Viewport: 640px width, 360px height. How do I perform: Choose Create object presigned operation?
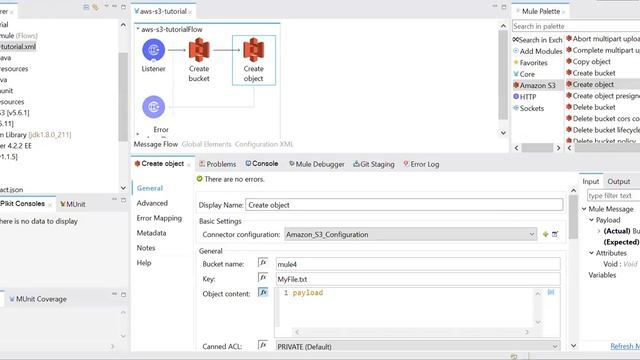coord(603,96)
